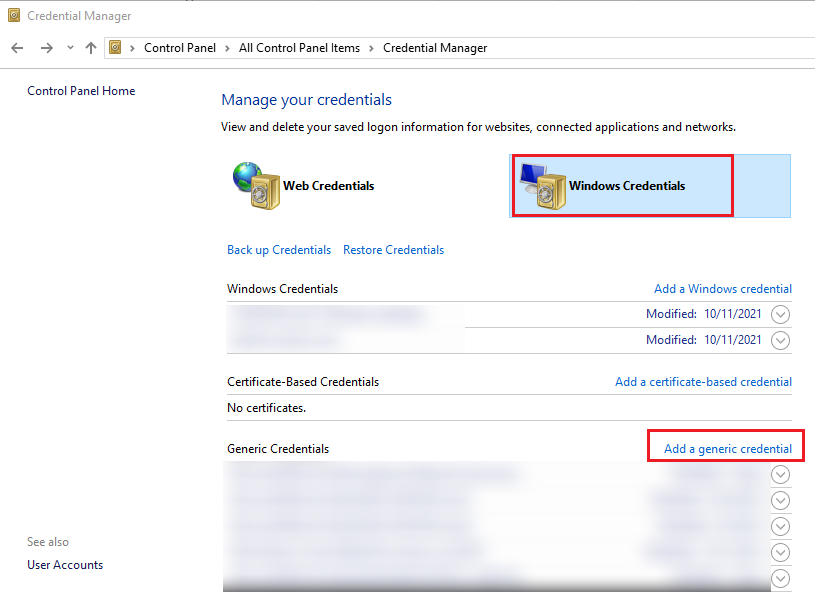Click the forward navigation arrow
Screen dimensions: 815x592
[46, 47]
